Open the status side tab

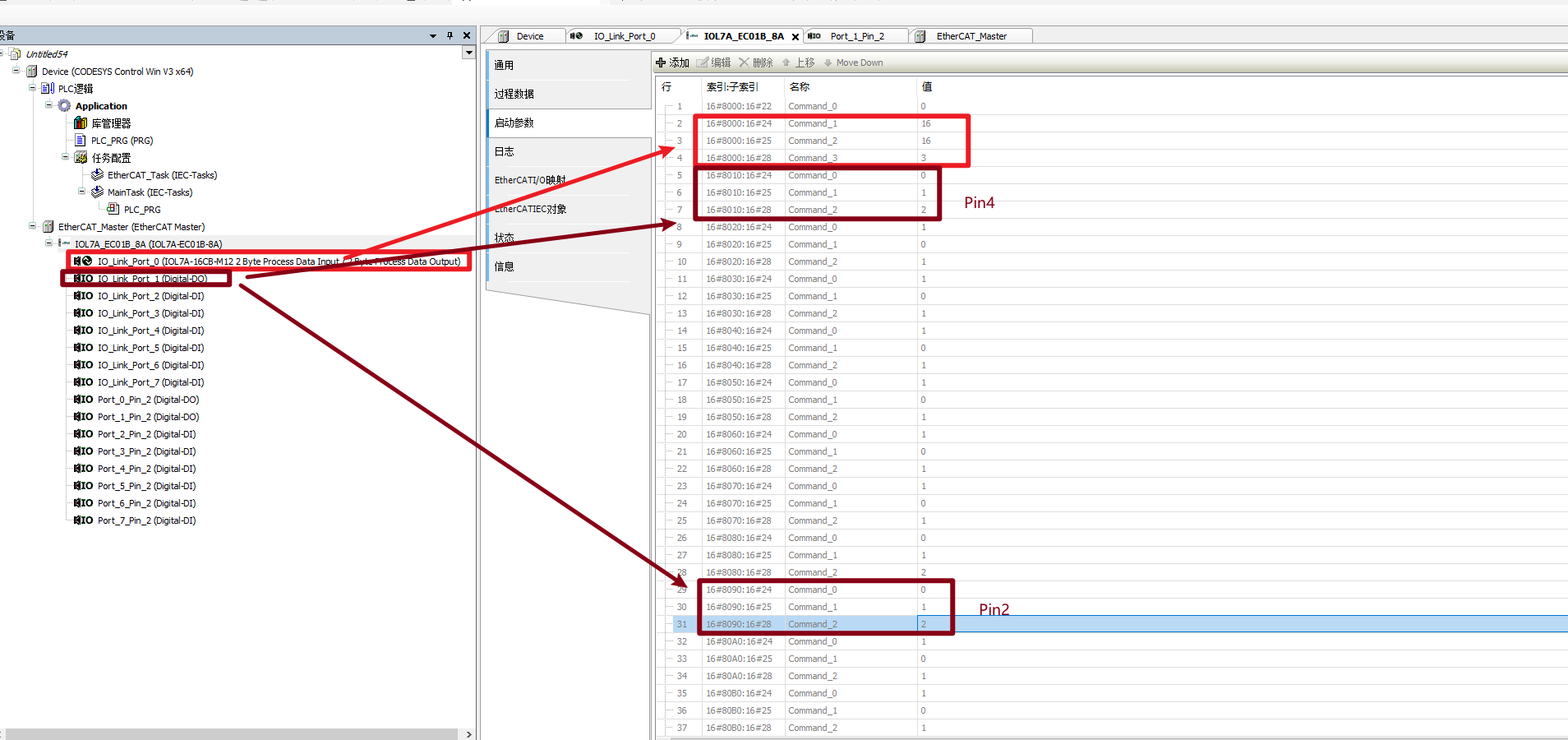[569, 238]
